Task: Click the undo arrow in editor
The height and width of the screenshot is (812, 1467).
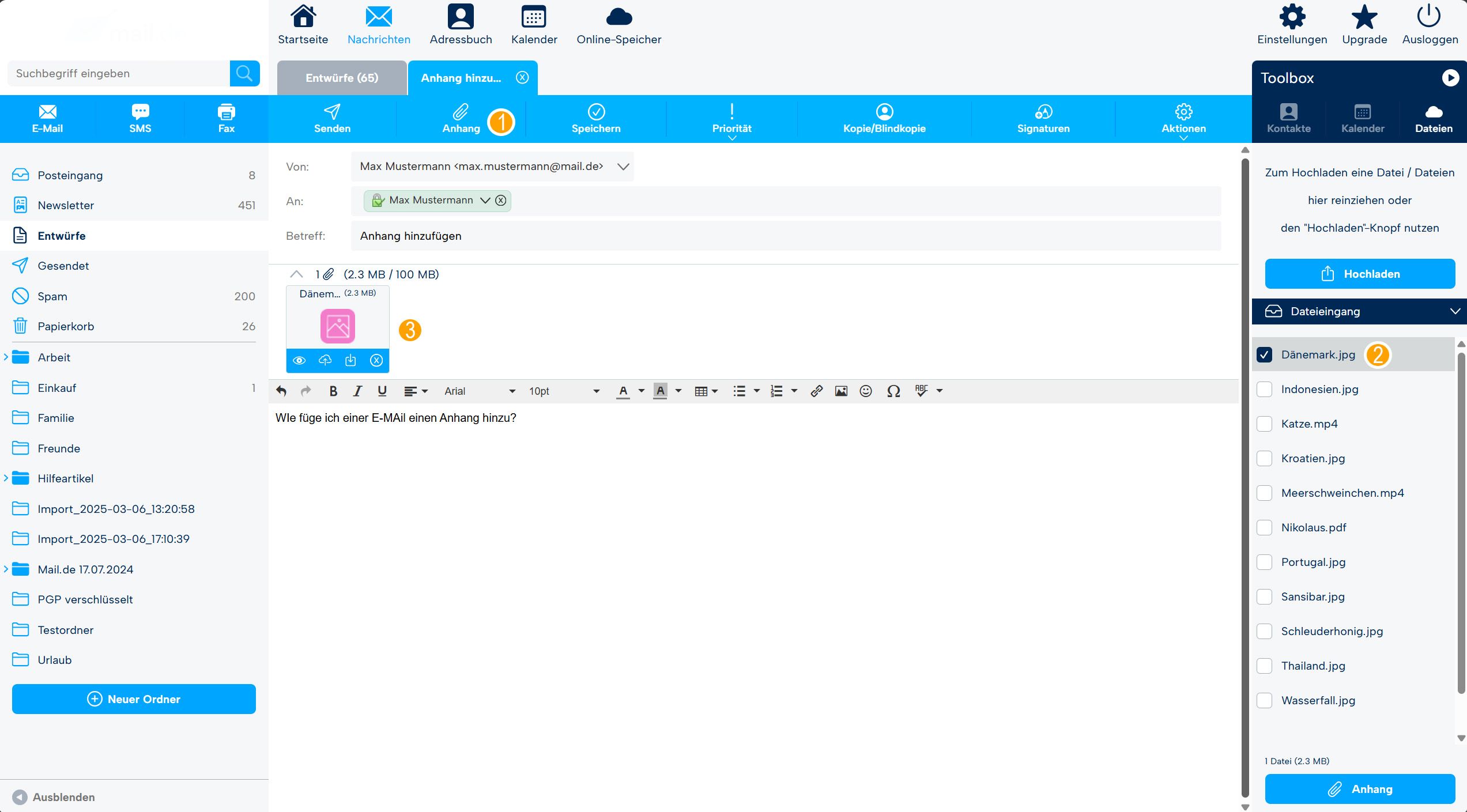Action: [281, 391]
